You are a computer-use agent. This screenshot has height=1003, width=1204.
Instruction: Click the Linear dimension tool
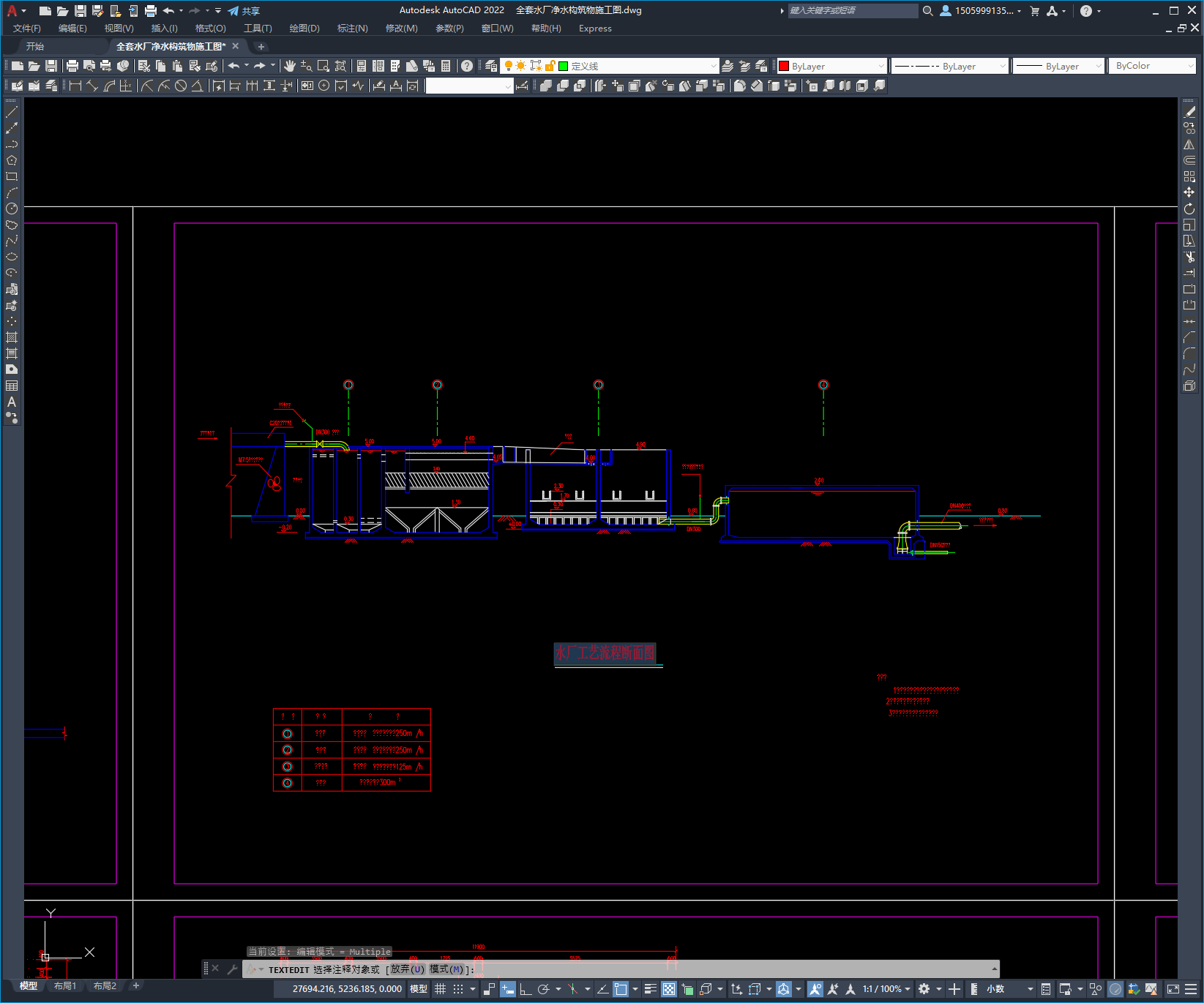tap(75, 86)
